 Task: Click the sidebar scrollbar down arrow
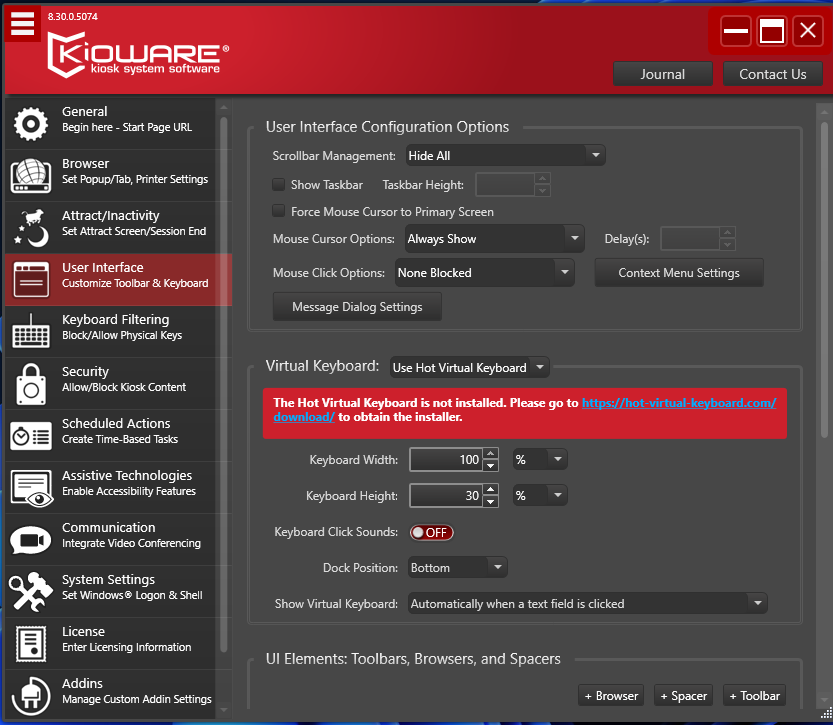coord(224,710)
